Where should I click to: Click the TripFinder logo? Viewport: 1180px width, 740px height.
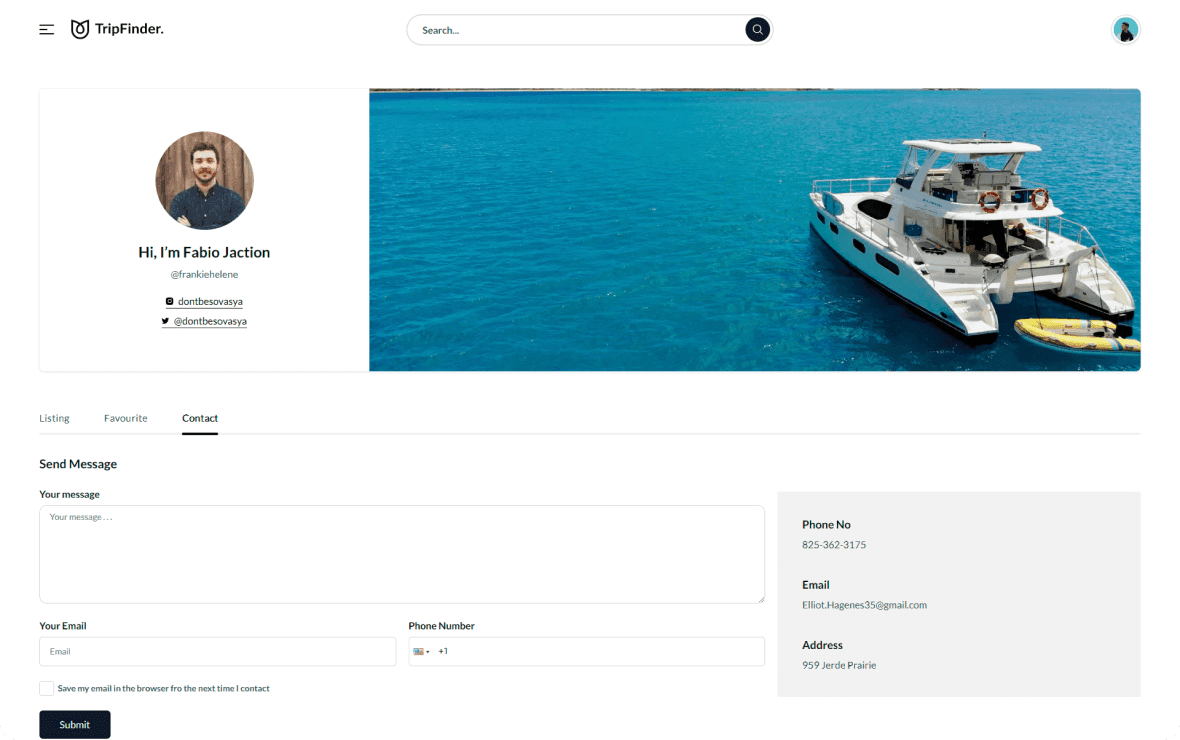coord(117,29)
